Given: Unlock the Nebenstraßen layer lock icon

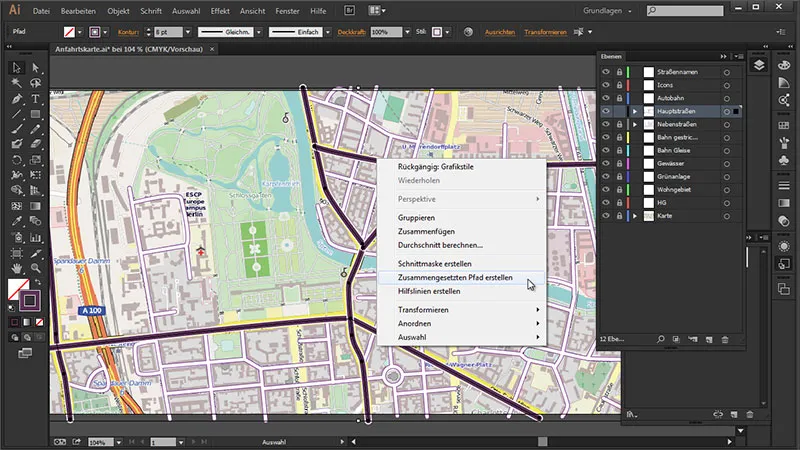Looking at the screenshot, I should pos(619,124).
